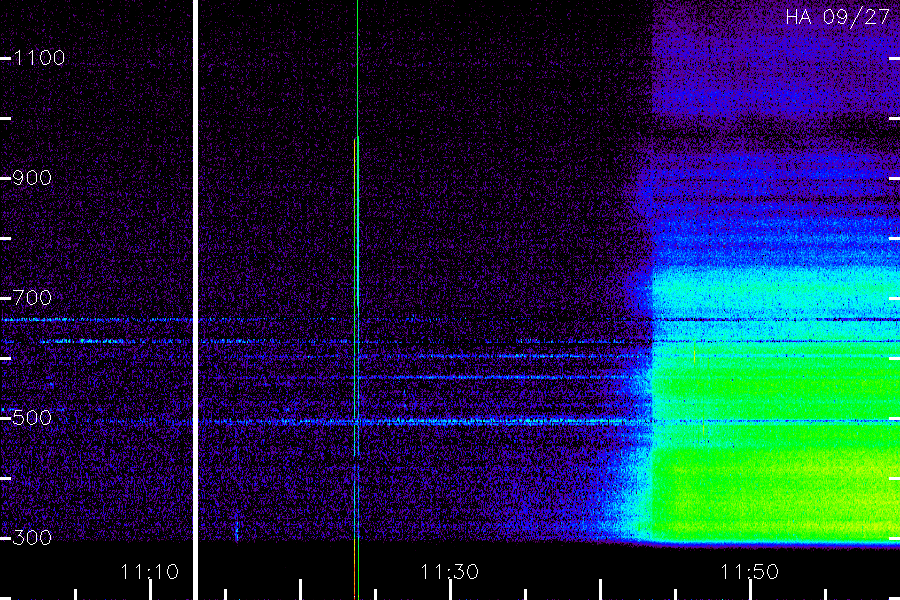Click the 500 frequency axis label
Viewport: 900px width, 600px height.
pos(32,418)
